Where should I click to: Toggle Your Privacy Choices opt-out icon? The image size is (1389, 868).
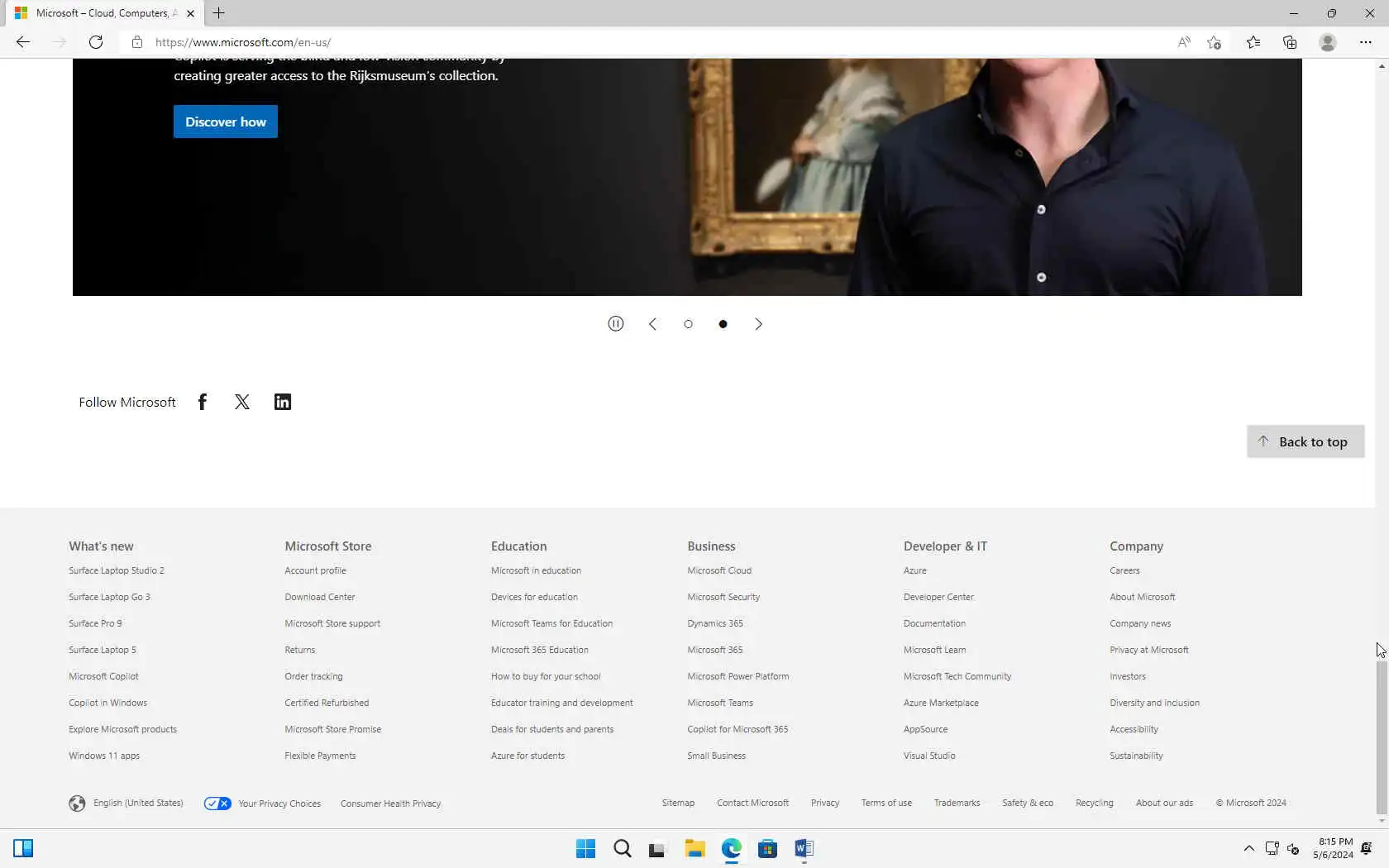(217, 804)
